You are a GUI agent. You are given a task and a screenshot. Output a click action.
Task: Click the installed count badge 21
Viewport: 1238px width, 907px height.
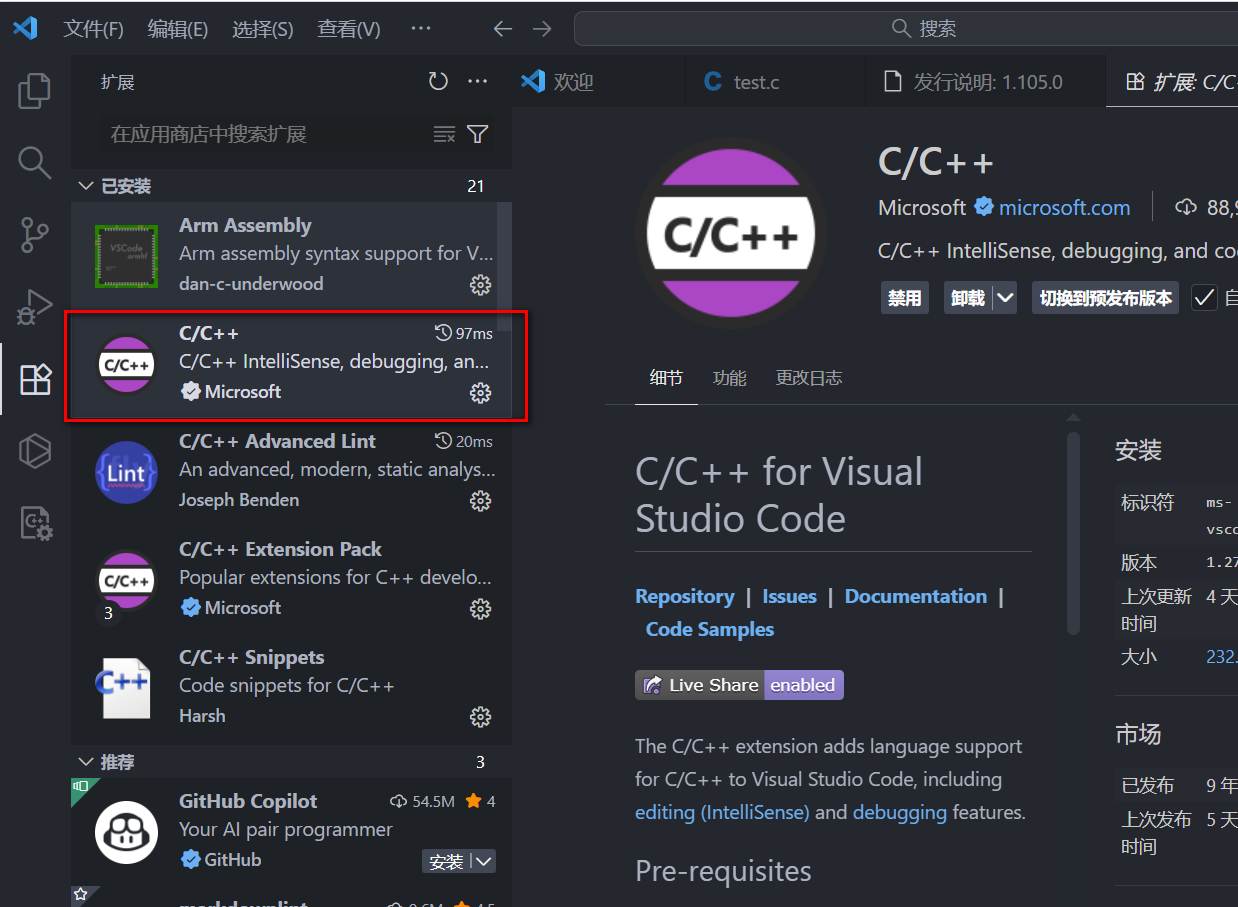(x=476, y=186)
